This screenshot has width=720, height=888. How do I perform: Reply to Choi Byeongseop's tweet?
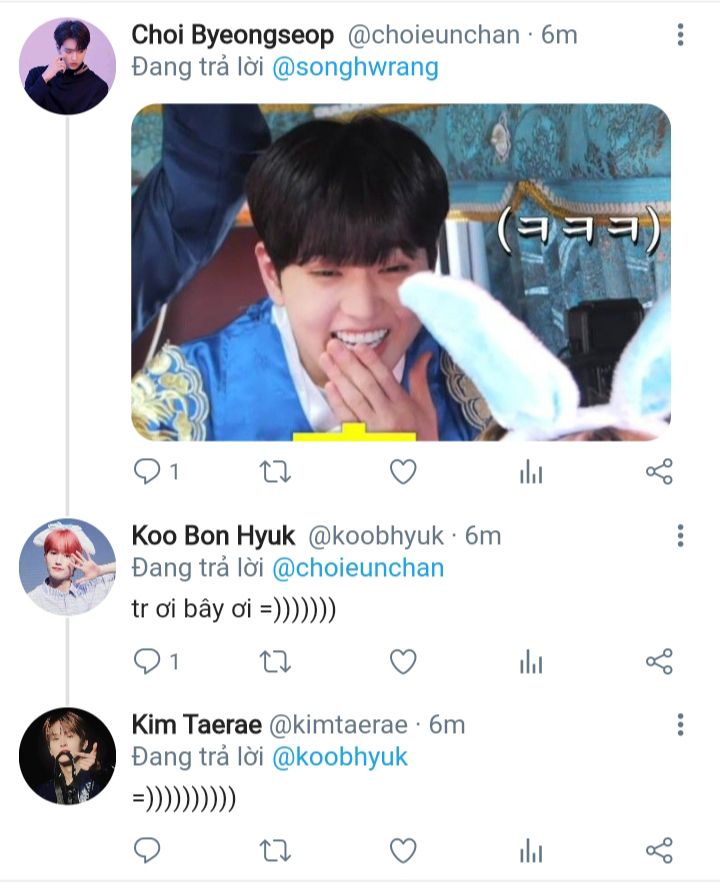pyautogui.click(x=148, y=471)
